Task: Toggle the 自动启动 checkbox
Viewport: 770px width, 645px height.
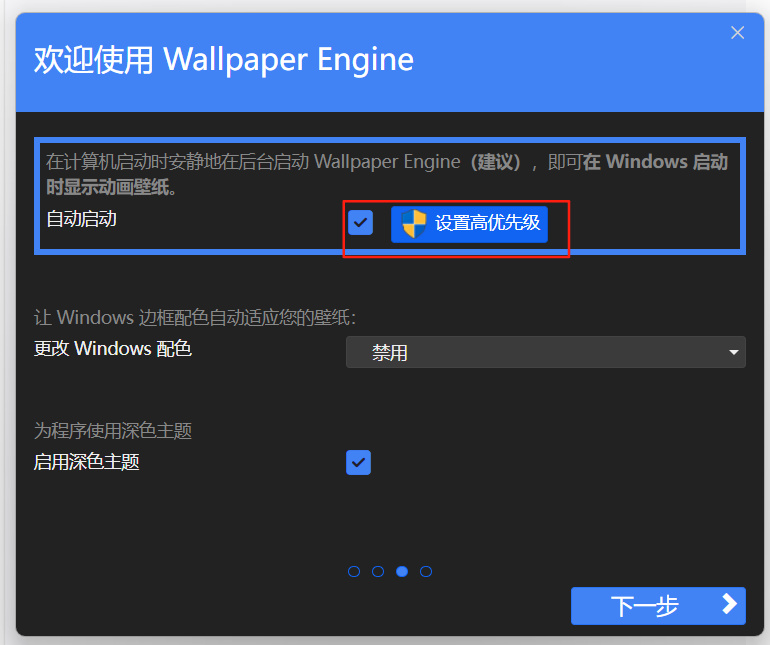Action: coord(360,223)
